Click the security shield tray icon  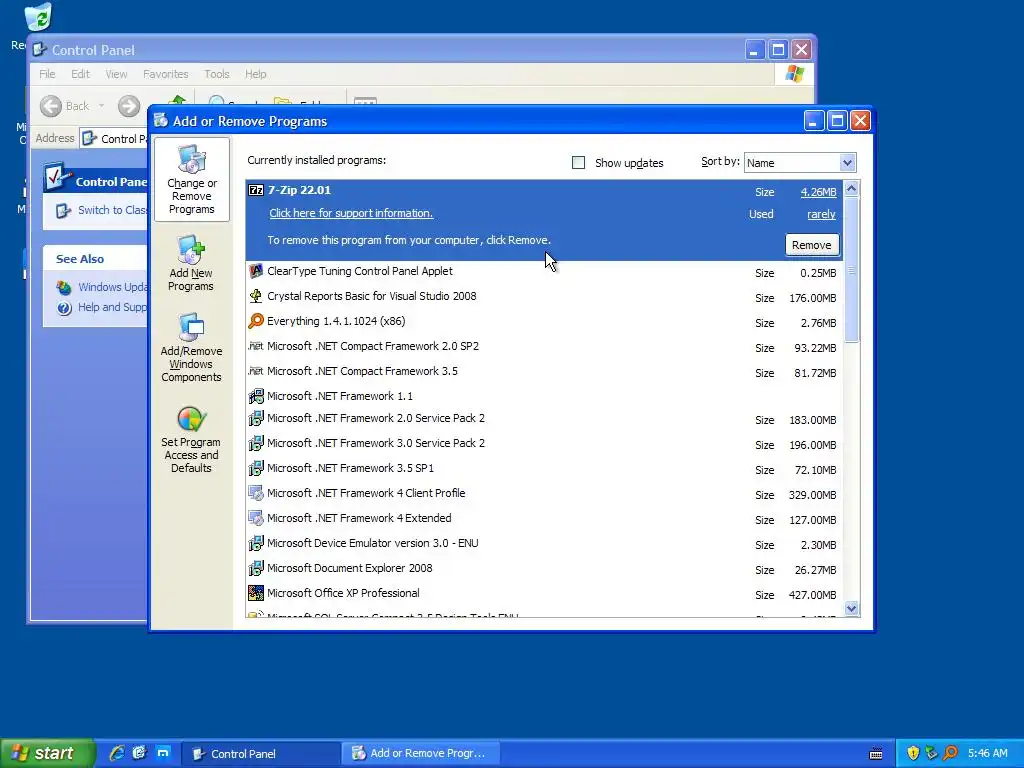(x=913, y=753)
